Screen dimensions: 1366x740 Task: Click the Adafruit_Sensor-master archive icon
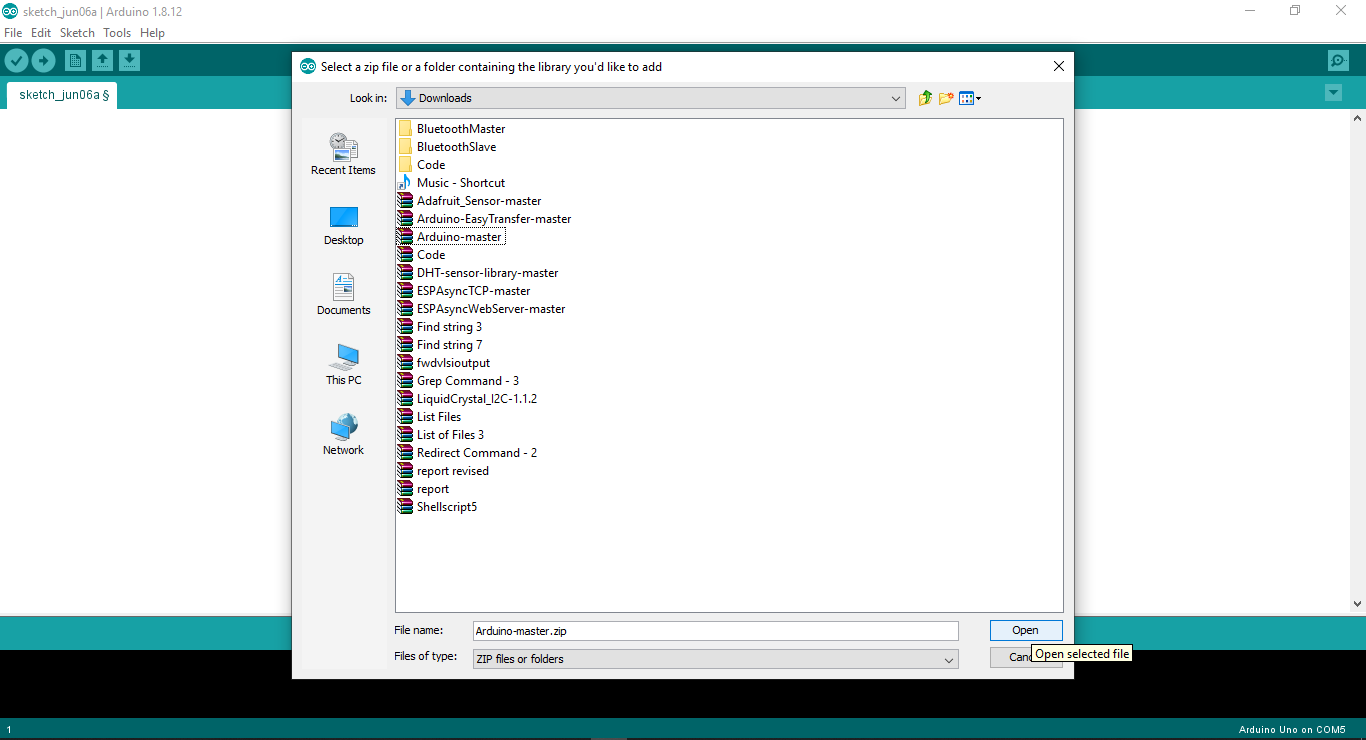click(x=405, y=201)
